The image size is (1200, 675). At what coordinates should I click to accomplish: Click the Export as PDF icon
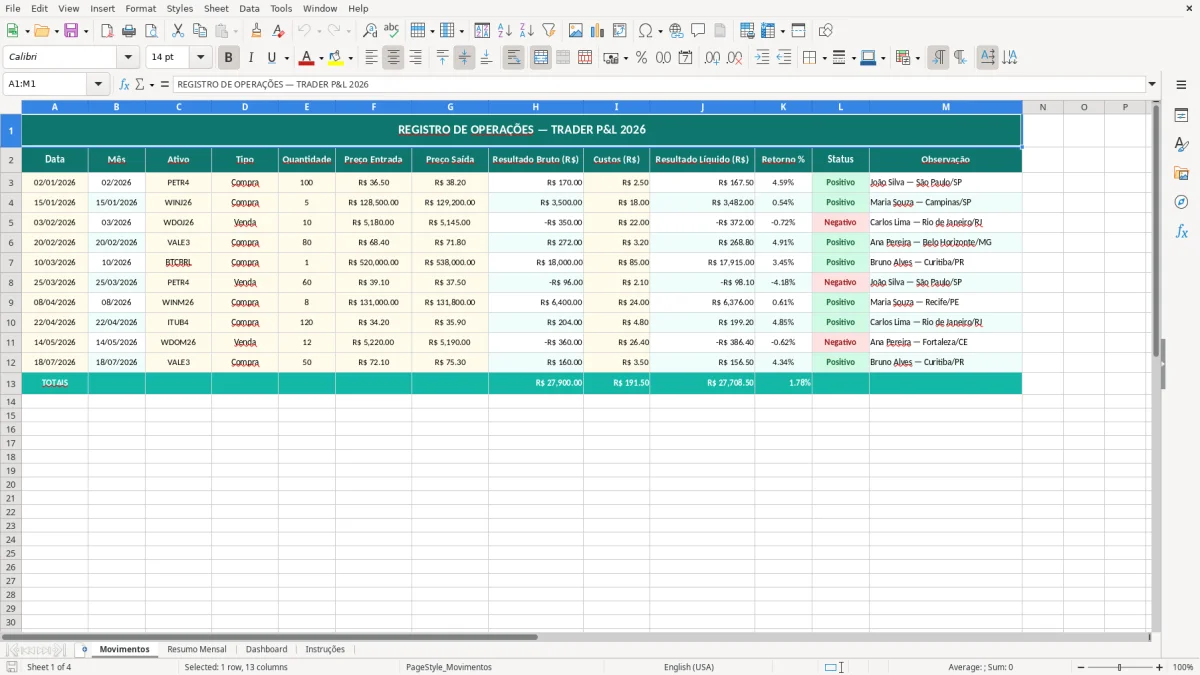tap(107, 31)
